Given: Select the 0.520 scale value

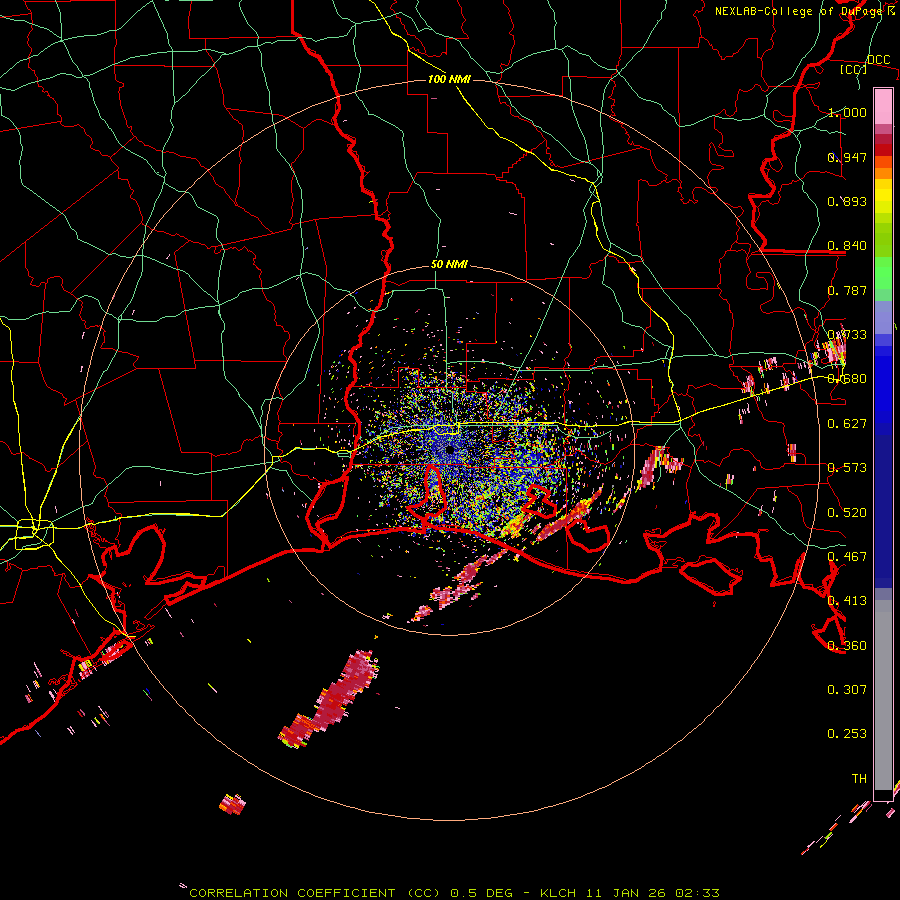Looking at the screenshot, I should click(847, 512).
